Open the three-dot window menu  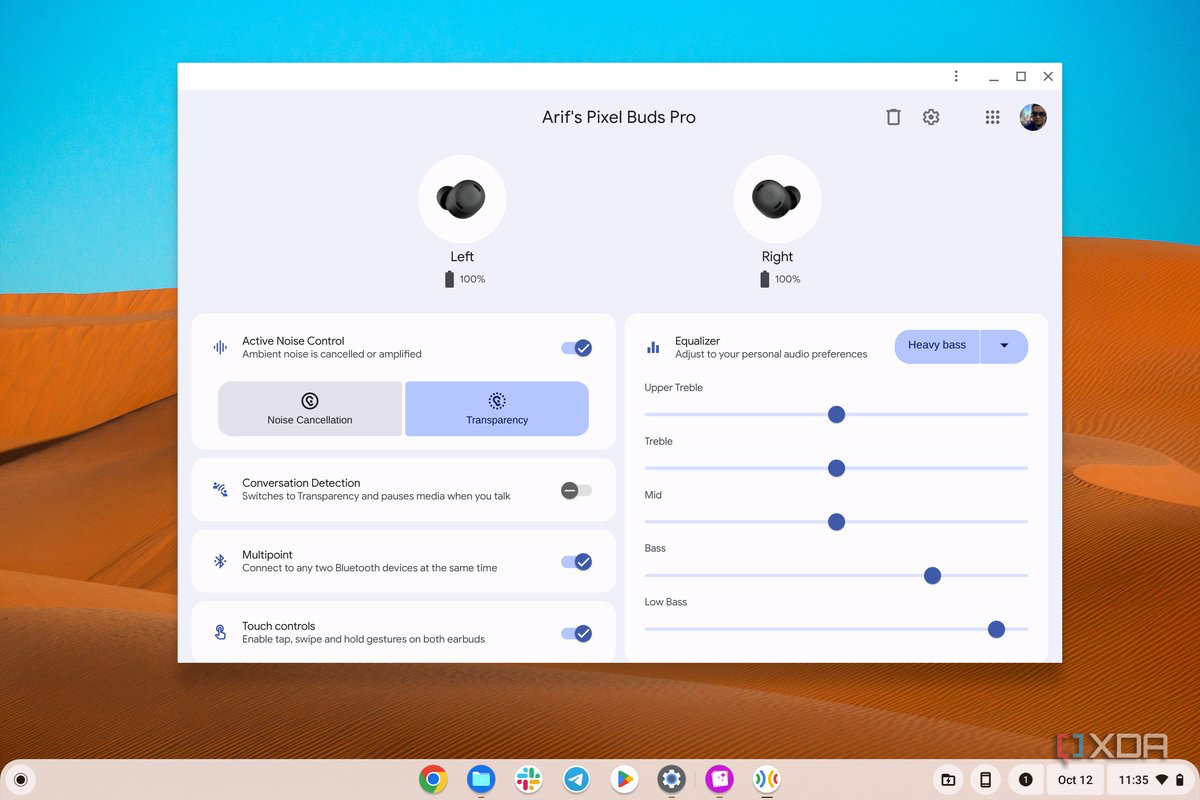(x=956, y=76)
